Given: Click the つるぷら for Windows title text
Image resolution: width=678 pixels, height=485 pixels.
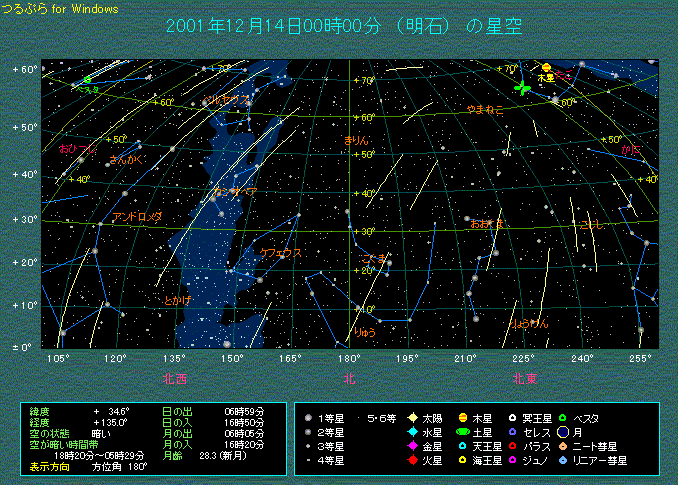Looking at the screenshot, I should pos(60,8).
